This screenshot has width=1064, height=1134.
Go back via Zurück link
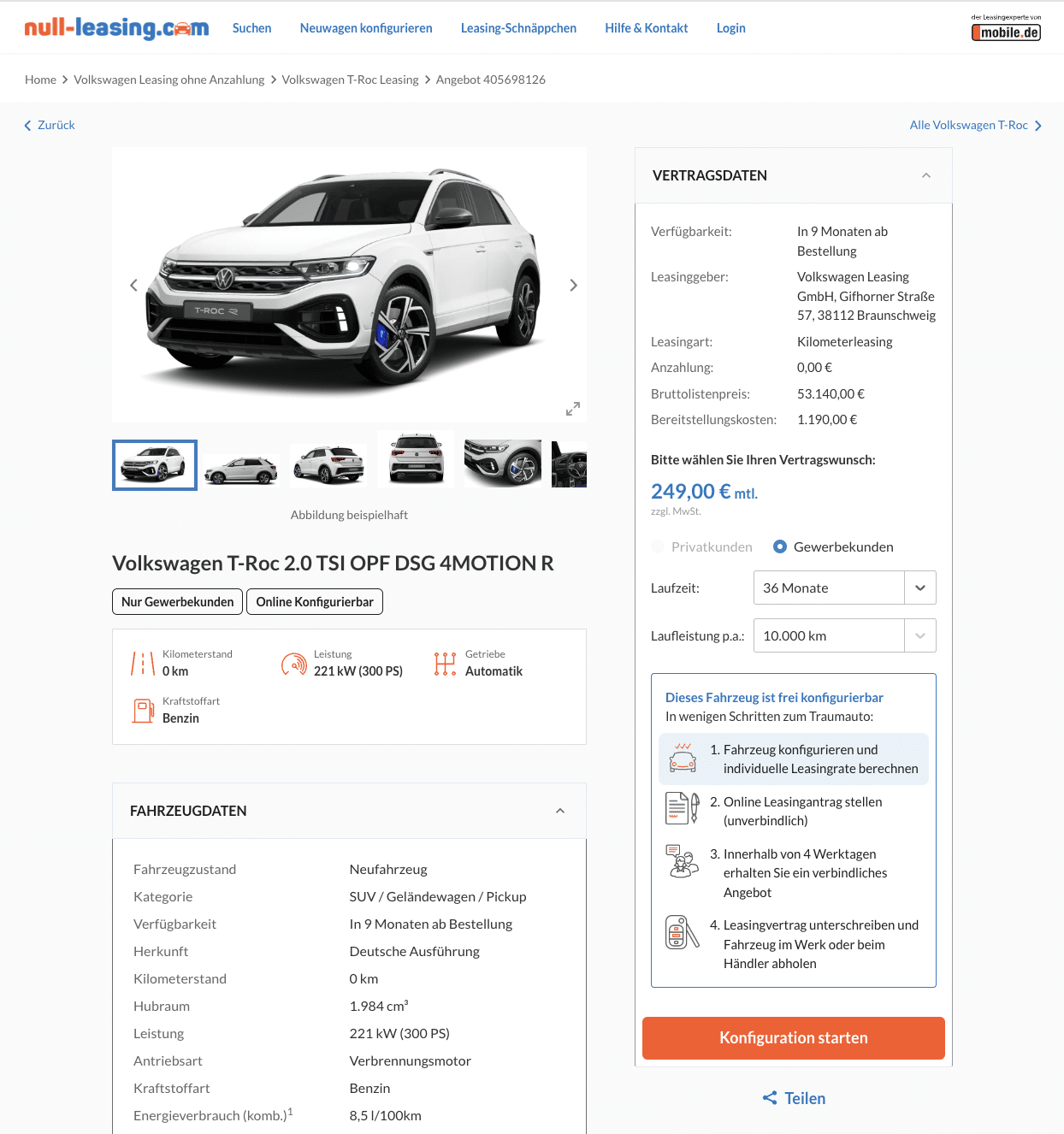pyautogui.click(x=50, y=125)
